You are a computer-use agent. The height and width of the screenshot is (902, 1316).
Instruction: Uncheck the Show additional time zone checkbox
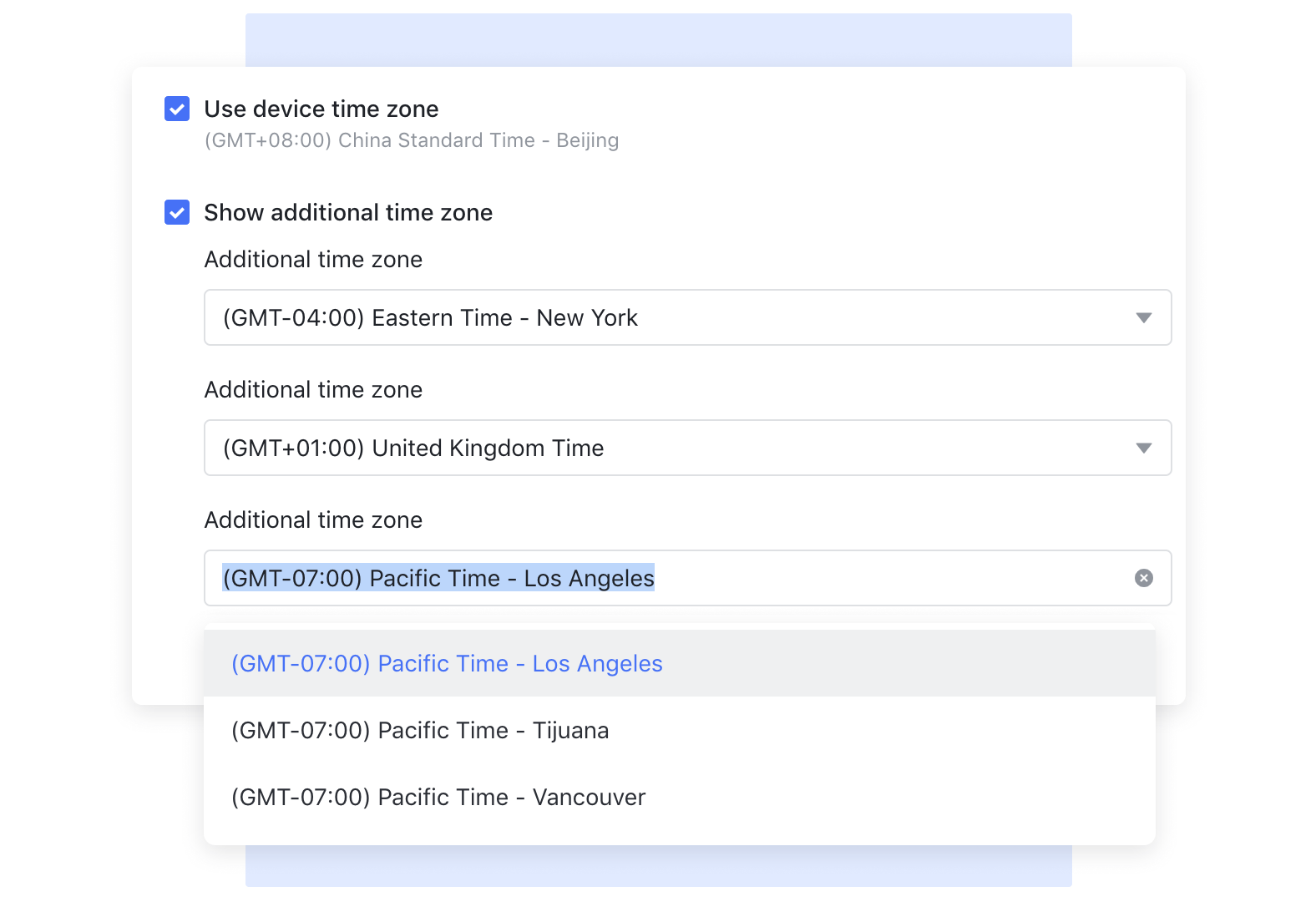pyautogui.click(x=177, y=212)
